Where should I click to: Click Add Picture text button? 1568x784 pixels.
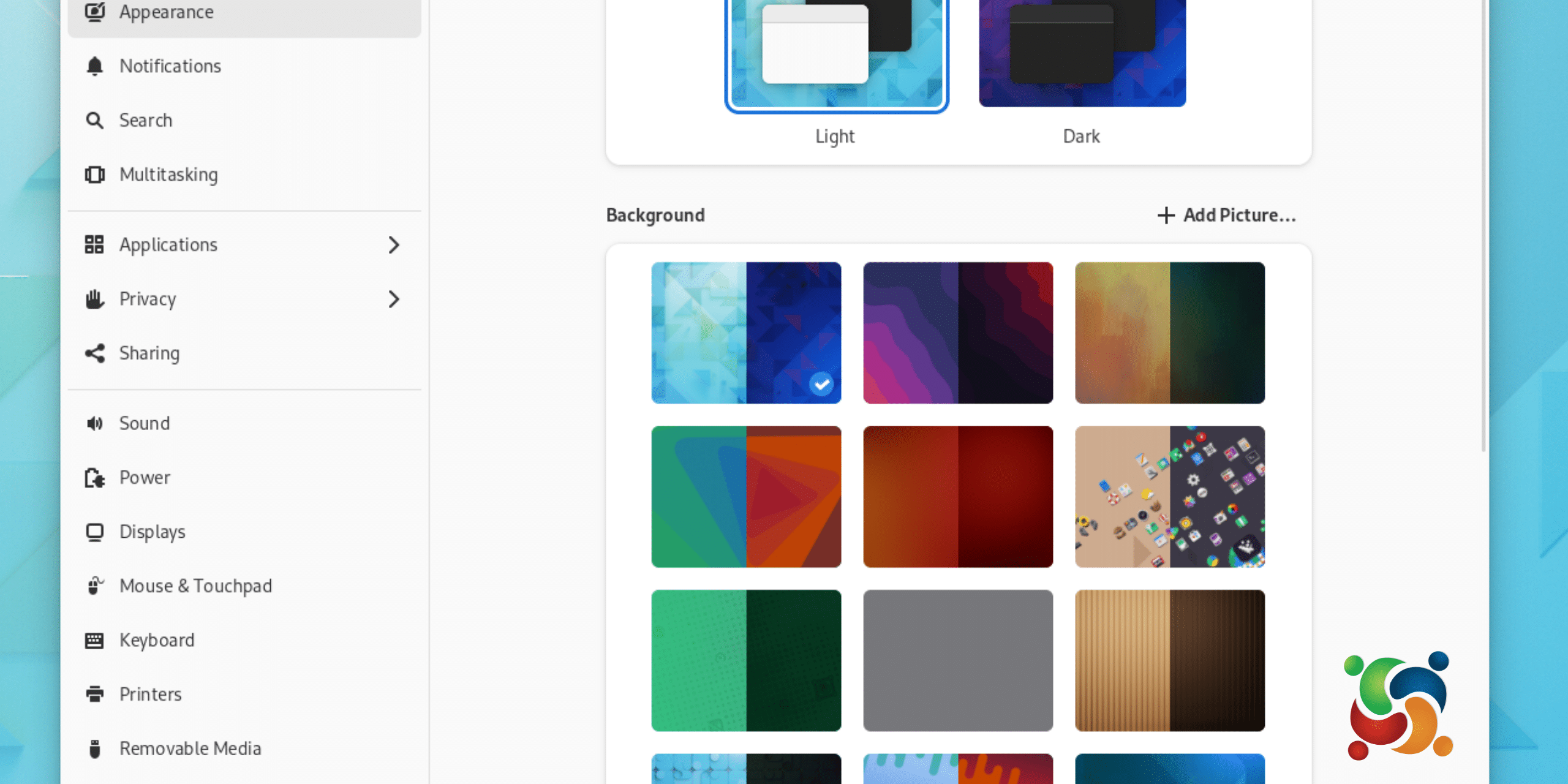coord(1240,215)
